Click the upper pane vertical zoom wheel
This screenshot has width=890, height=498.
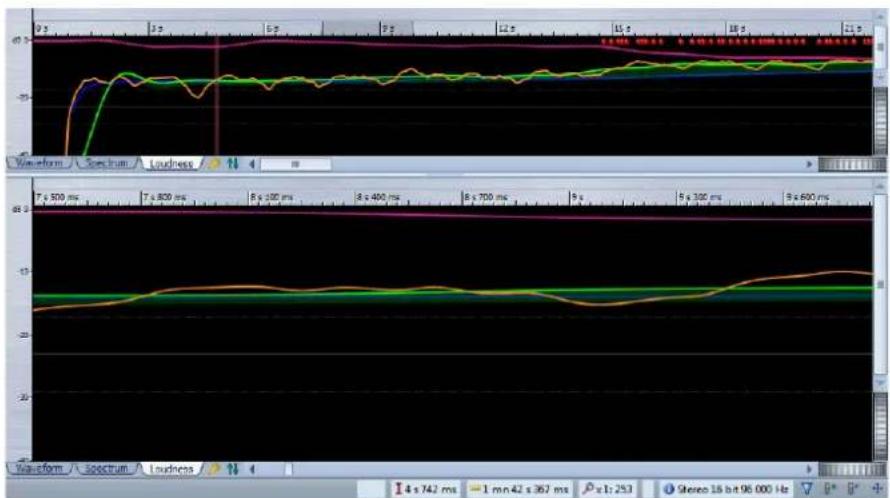pos(880,123)
